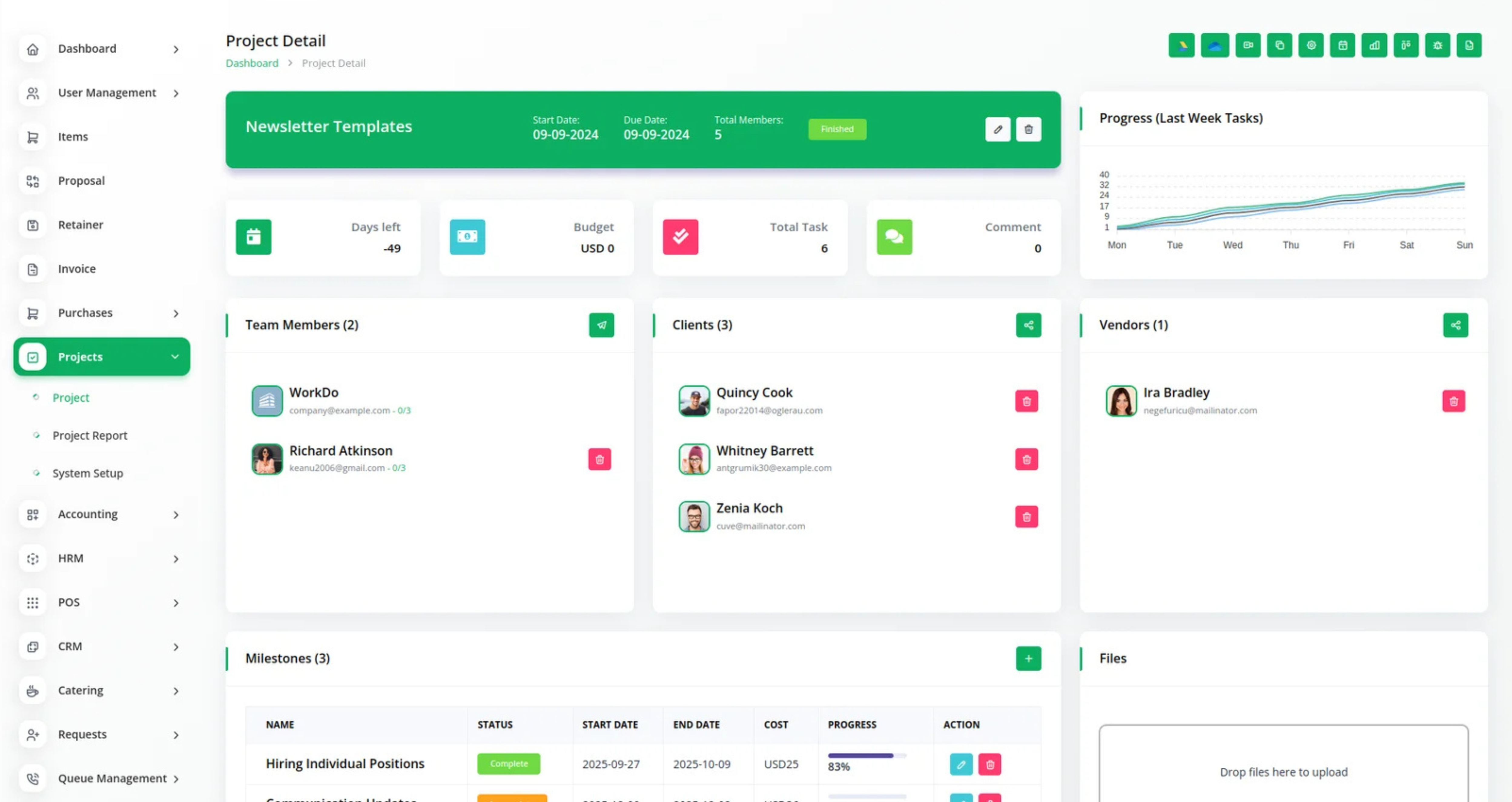Expand the User Management menu chevron

click(176, 93)
